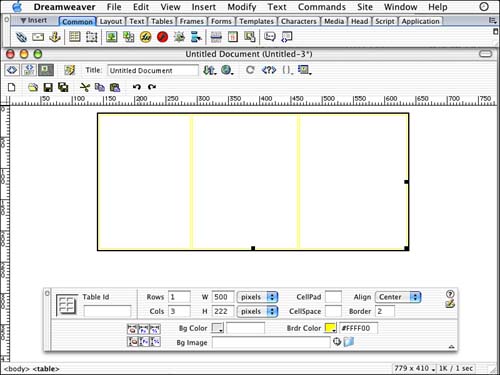500x375 pixels.
Task: Refresh Design View icon
Action: [250, 70]
